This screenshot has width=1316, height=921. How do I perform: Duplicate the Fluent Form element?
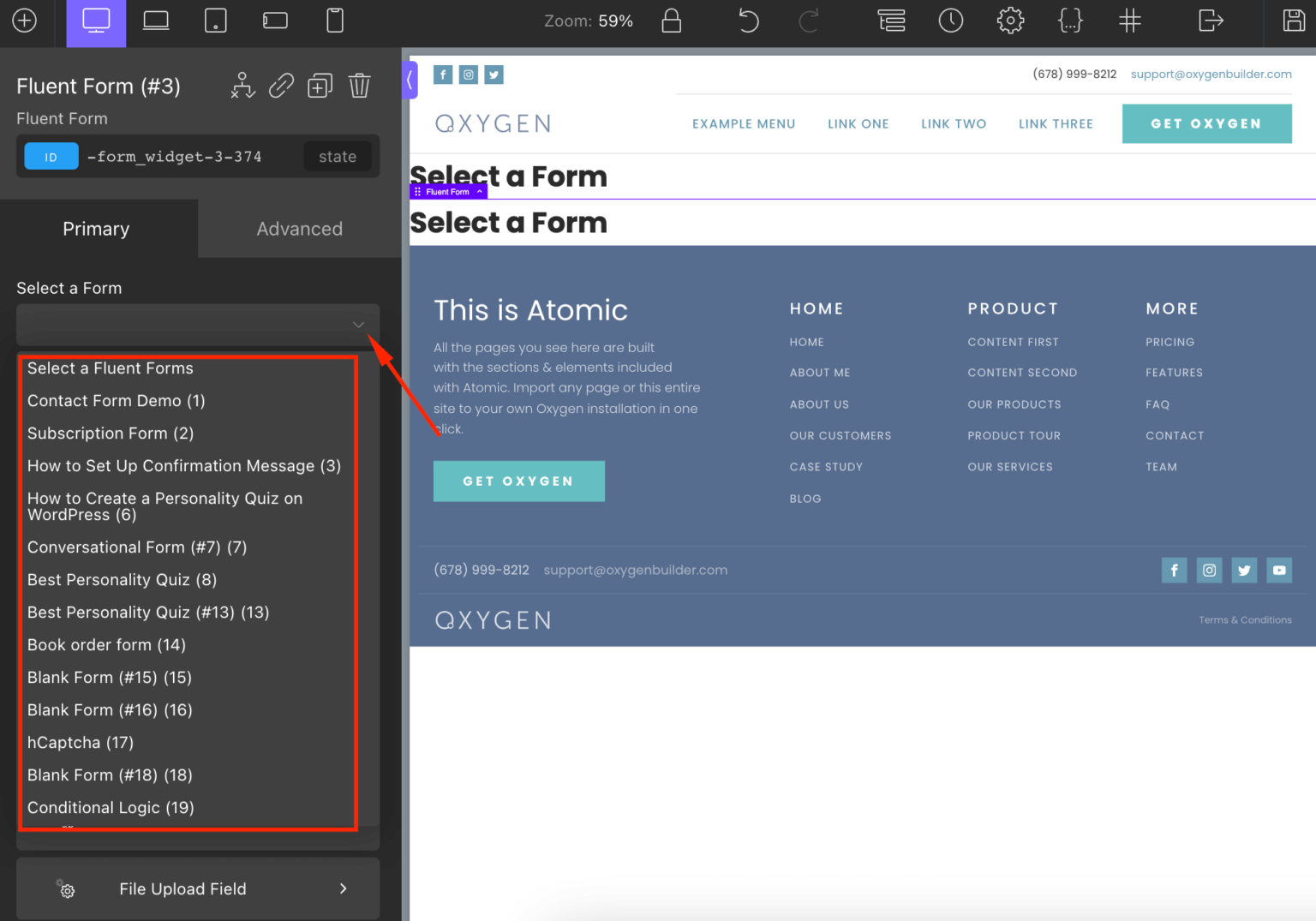[x=320, y=86]
